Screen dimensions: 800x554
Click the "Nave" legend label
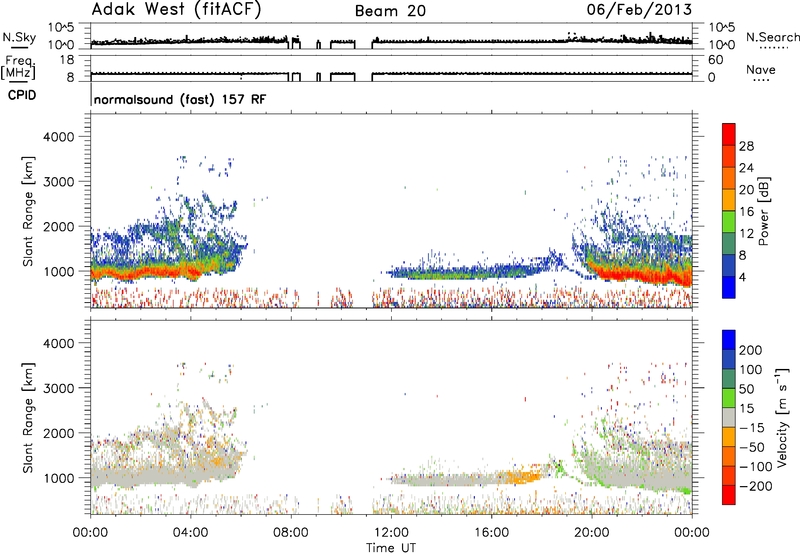click(761, 70)
